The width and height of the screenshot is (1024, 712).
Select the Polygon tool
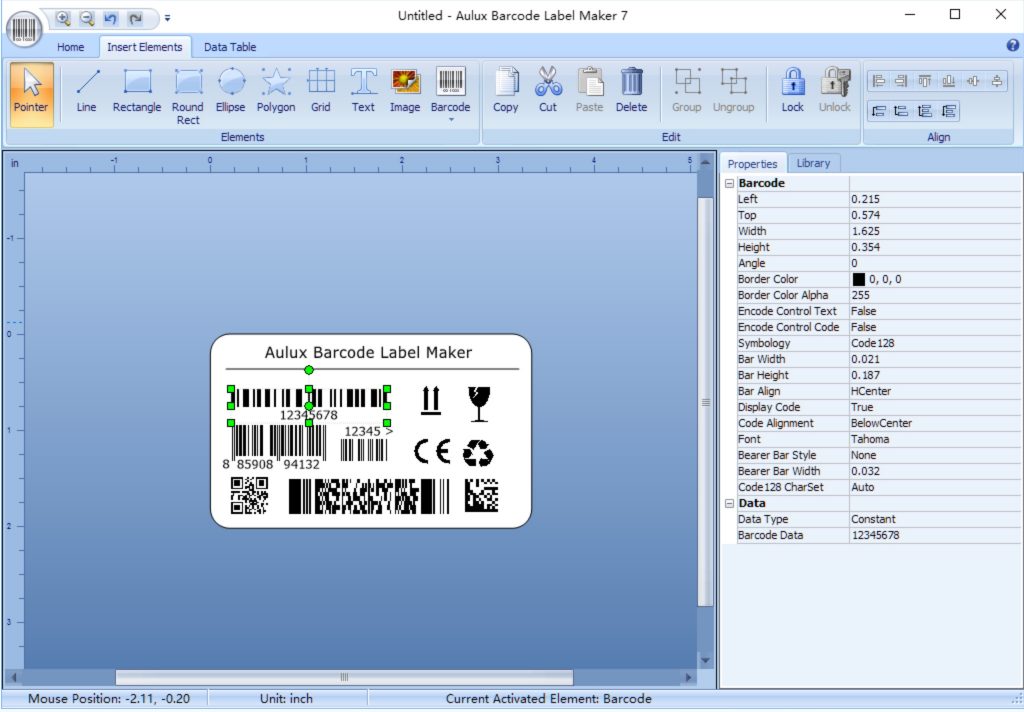pos(276,88)
